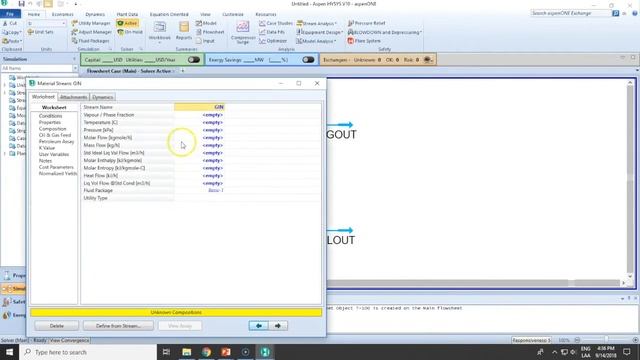This screenshot has width=640, height=360.
Task: Click the Temperature empty value cell
Action: (199, 122)
